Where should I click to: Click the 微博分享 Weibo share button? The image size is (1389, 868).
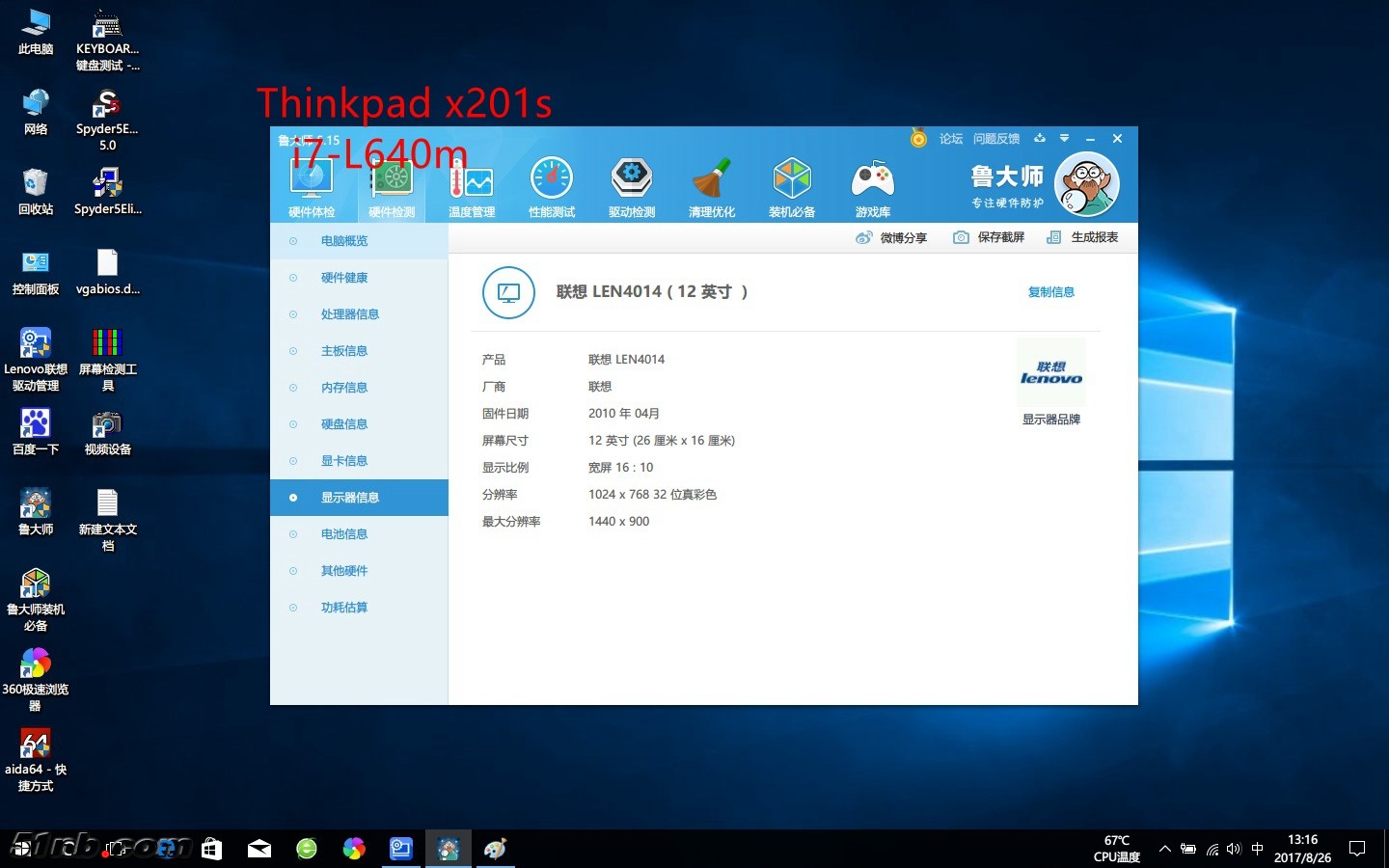891,237
